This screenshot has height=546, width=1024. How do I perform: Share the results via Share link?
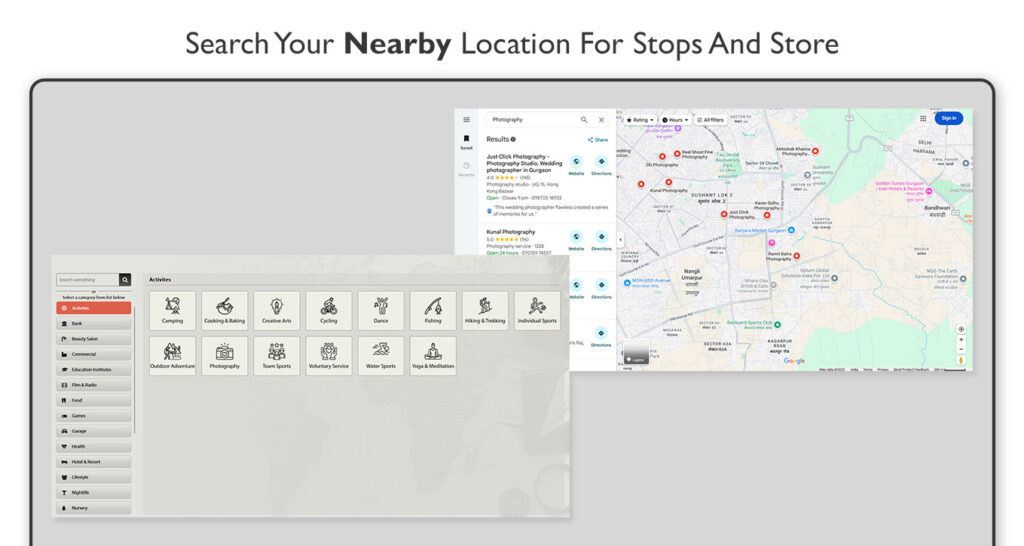pos(598,140)
